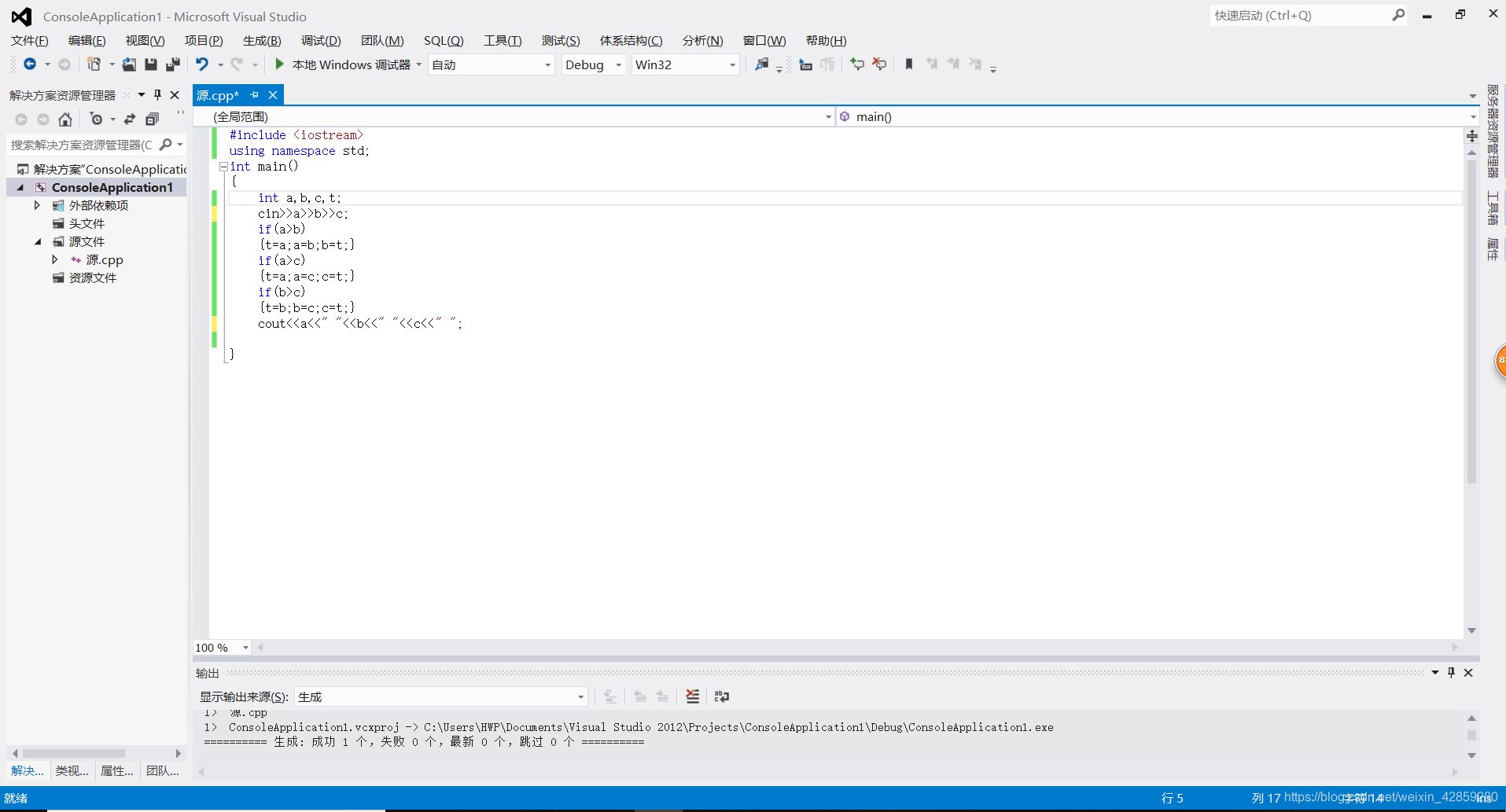Toggle a bookmark on current line

909,64
